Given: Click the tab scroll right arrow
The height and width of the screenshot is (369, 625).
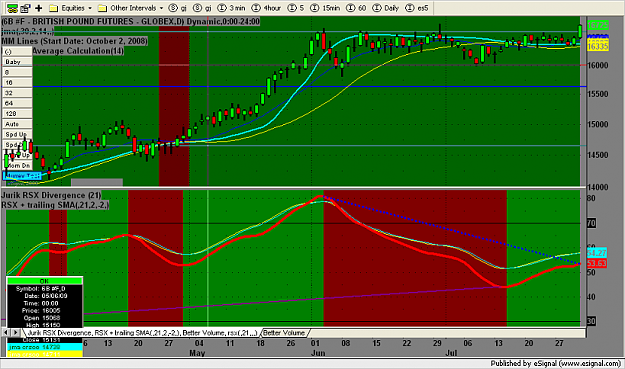Looking at the screenshot, I should click(x=16, y=332).
